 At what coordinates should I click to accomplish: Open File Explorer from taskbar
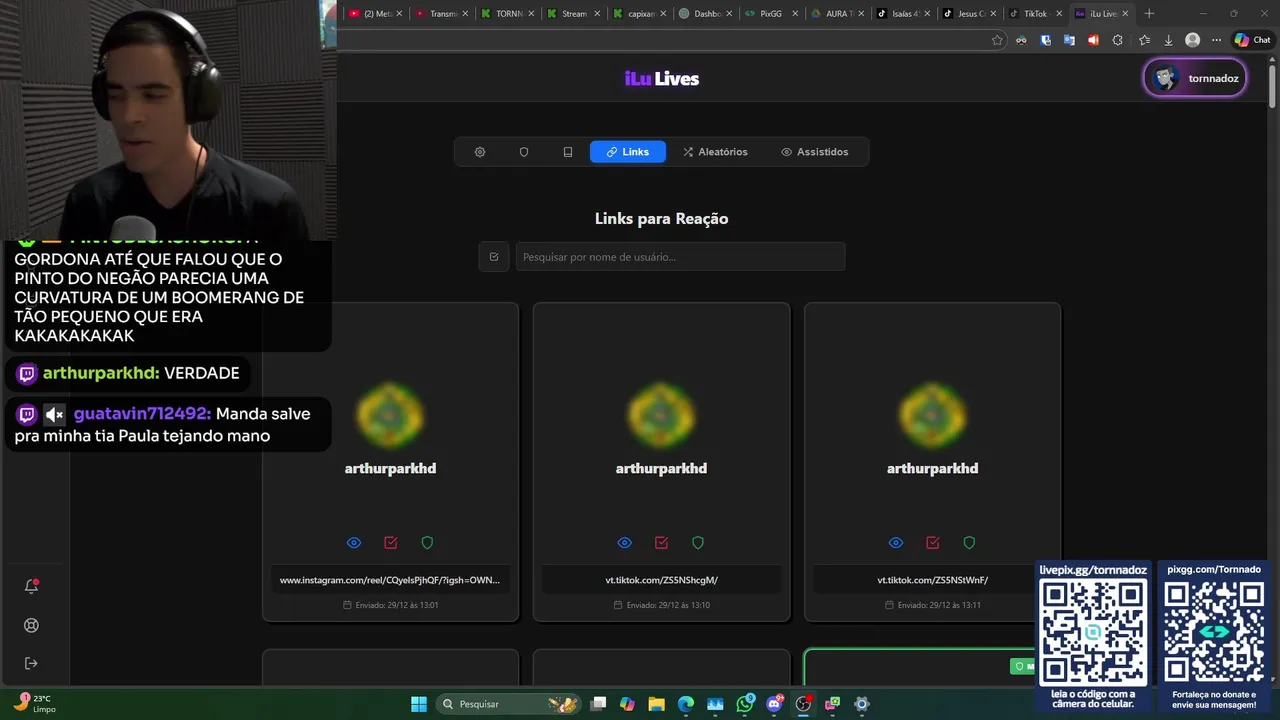[x=656, y=704]
